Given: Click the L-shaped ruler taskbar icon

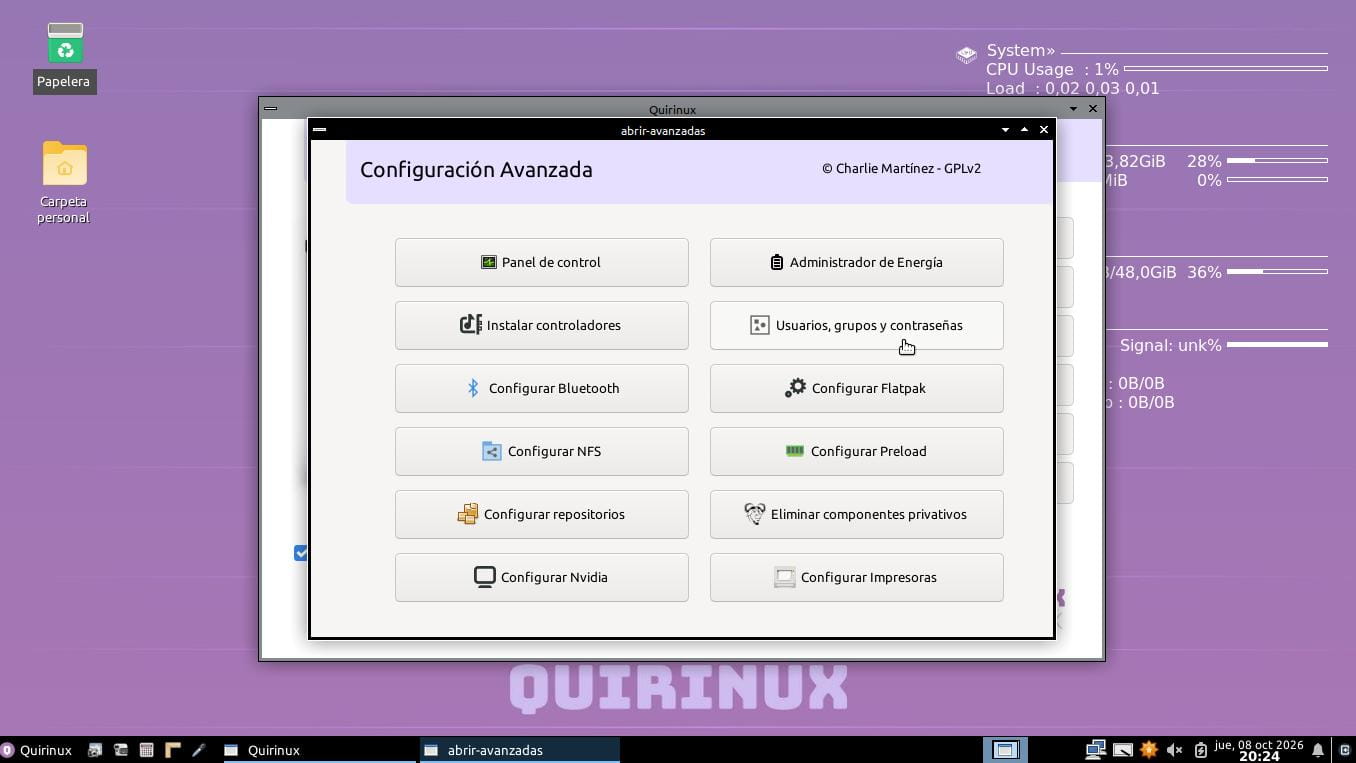Looking at the screenshot, I should tap(172, 750).
